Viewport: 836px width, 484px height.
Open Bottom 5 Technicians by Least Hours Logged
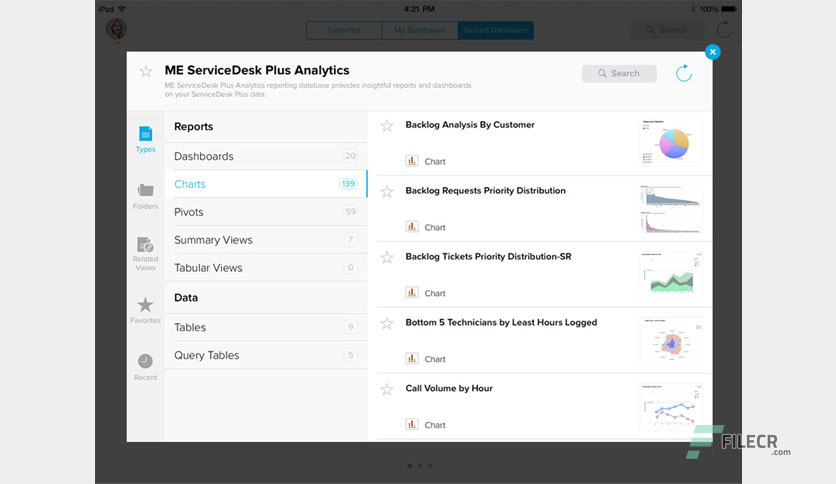pyautogui.click(x=501, y=322)
